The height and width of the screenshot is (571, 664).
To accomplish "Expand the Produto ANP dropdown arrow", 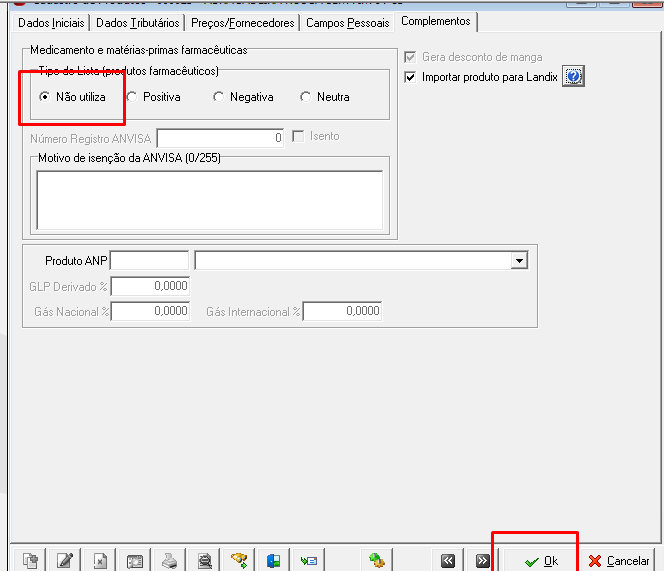I will 519,261.
